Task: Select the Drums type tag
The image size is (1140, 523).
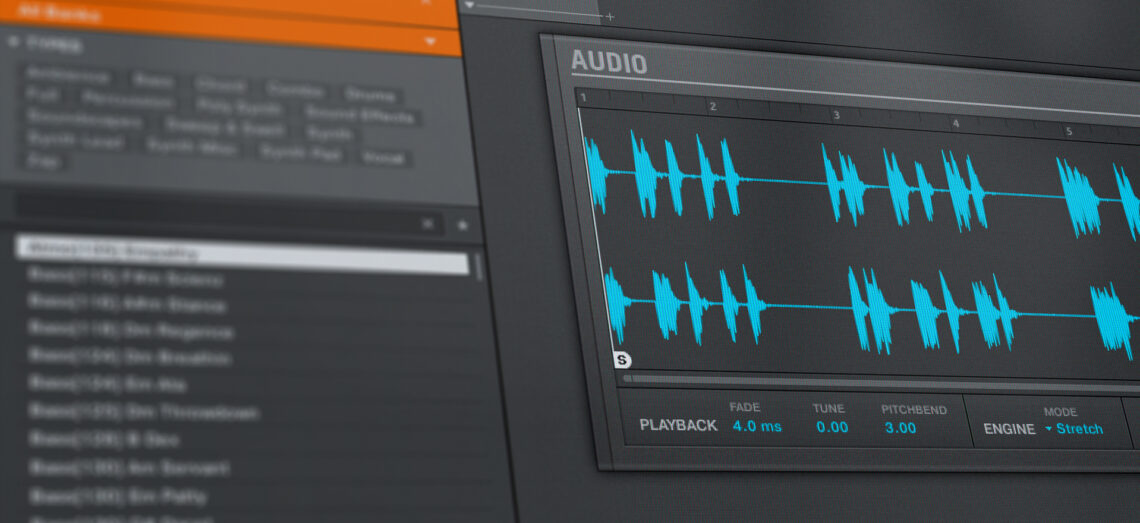Action: 370,95
